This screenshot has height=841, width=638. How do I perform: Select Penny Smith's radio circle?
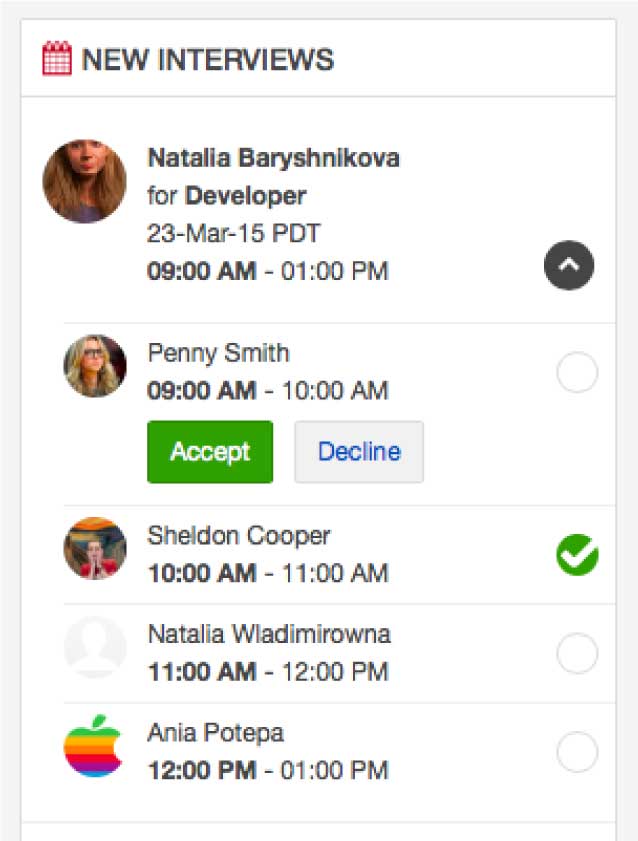(x=577, y=372)
